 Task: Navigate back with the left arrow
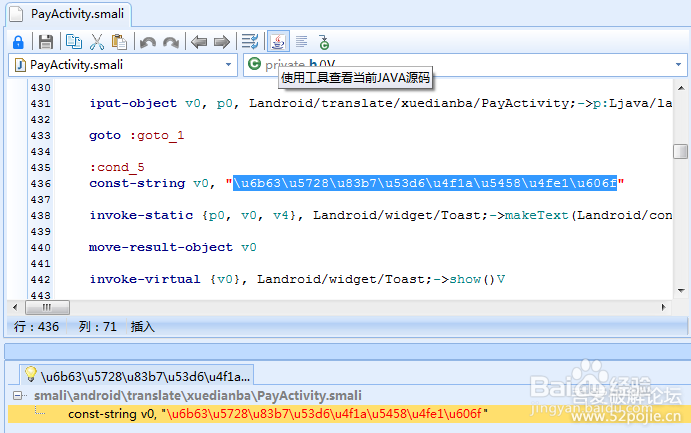click(199, 42)
